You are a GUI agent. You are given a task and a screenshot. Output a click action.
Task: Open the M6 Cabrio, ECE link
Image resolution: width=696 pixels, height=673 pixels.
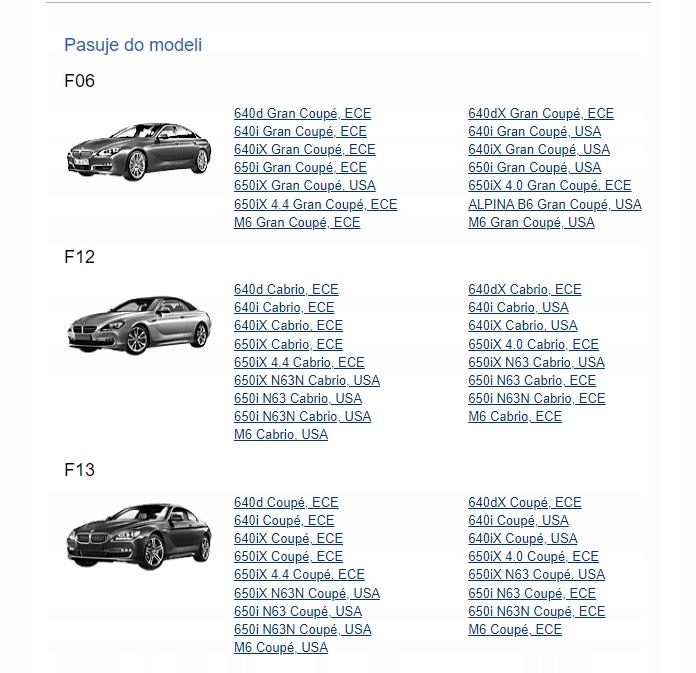(x=515, y=416)
